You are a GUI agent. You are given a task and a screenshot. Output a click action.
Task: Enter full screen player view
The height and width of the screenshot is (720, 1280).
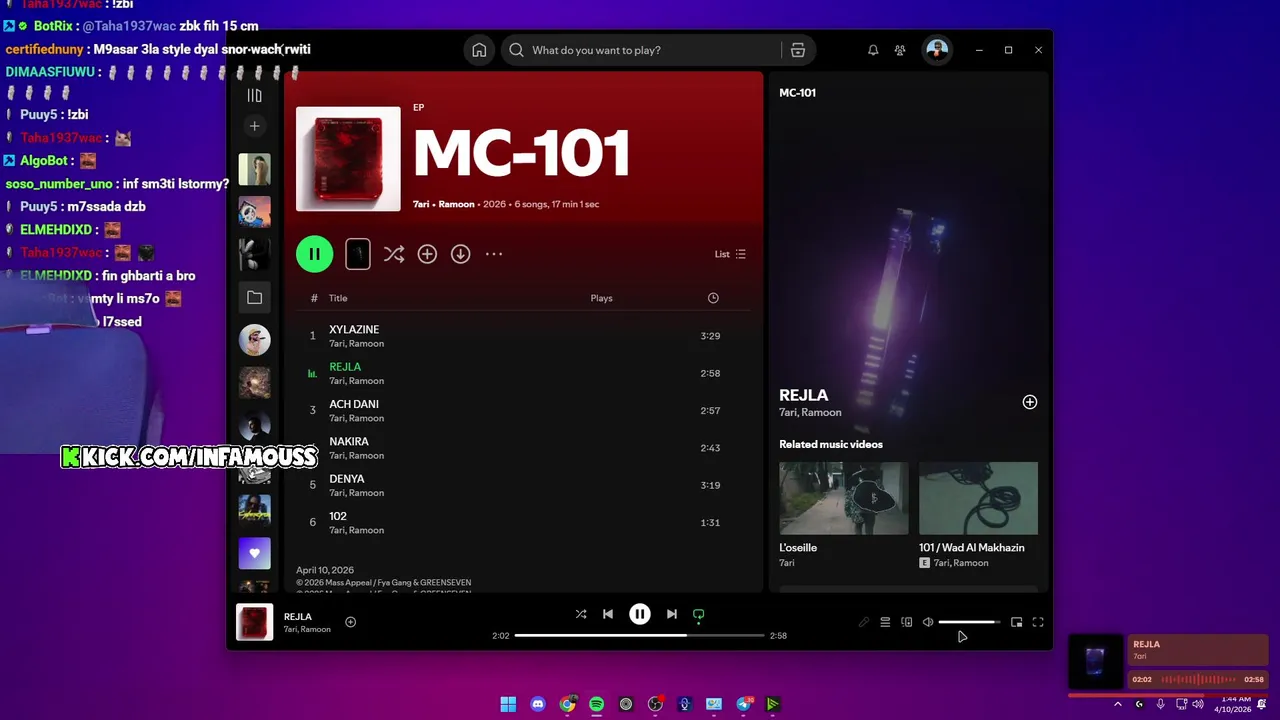tap(1038, 622)
